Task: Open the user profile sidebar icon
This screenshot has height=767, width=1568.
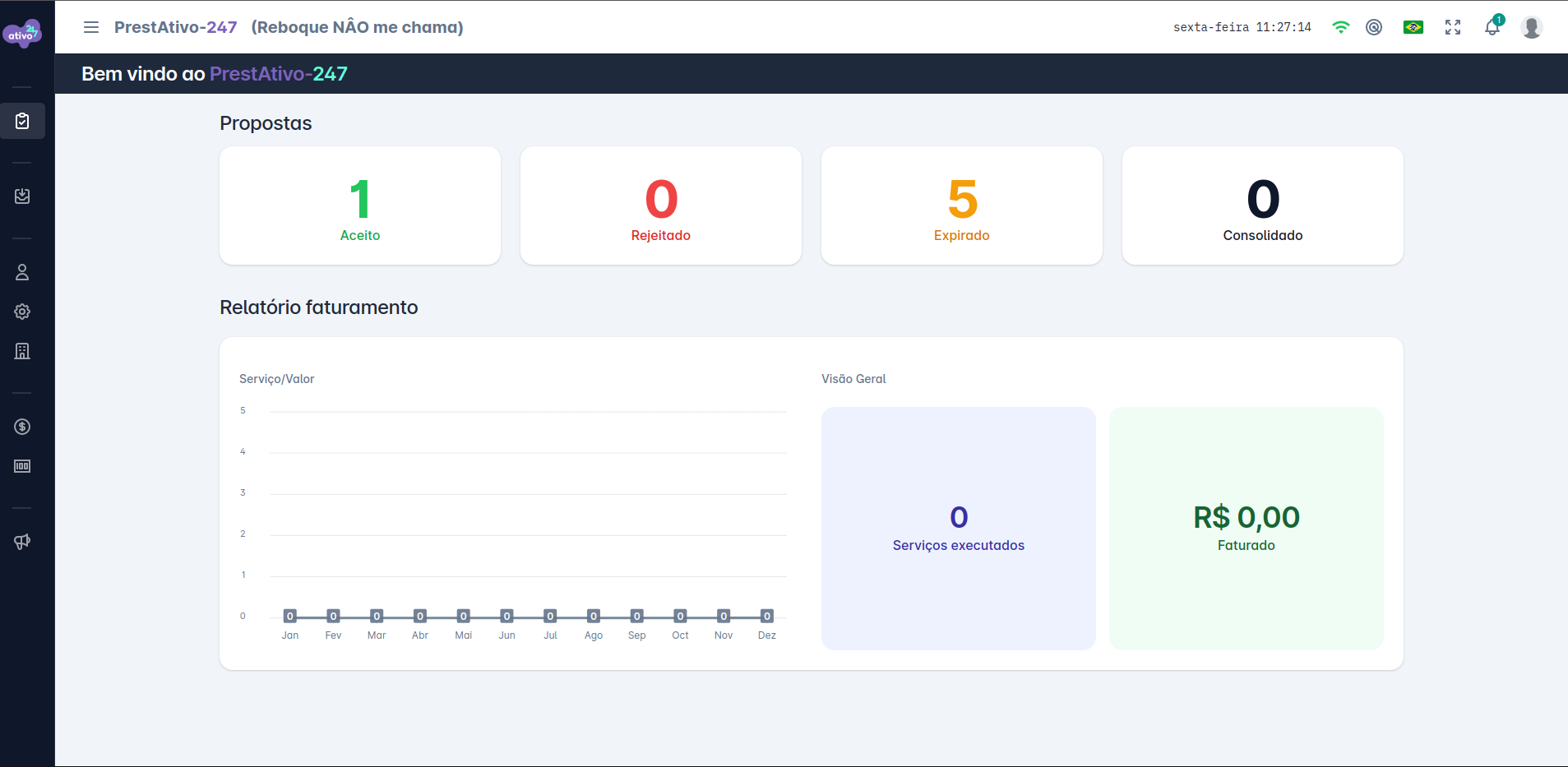Action: point(22,272)
